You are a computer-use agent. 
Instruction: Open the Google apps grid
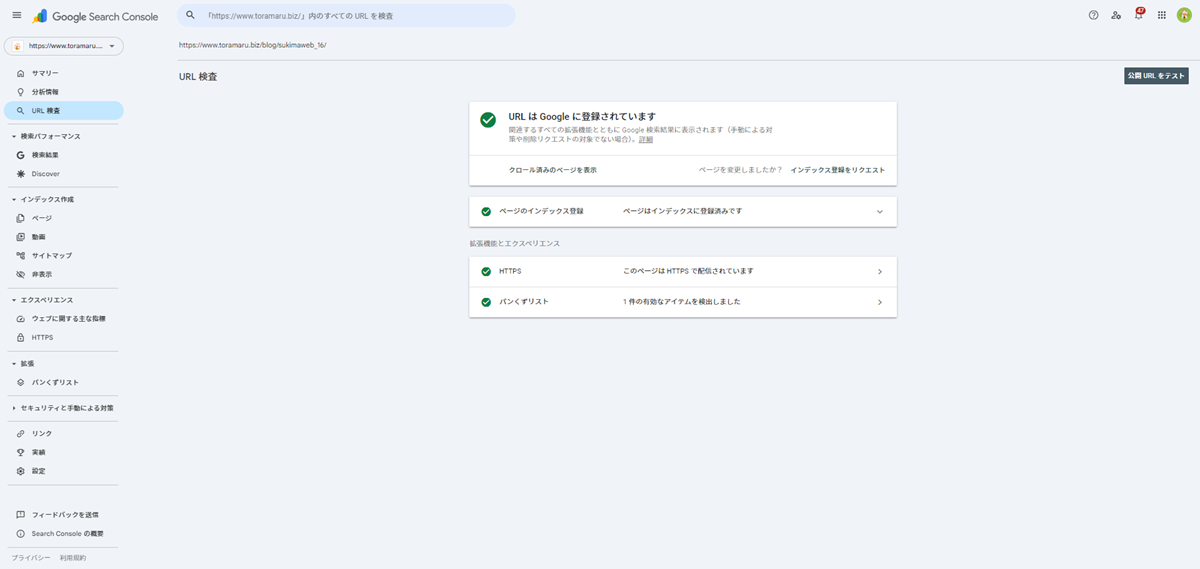1161,15
